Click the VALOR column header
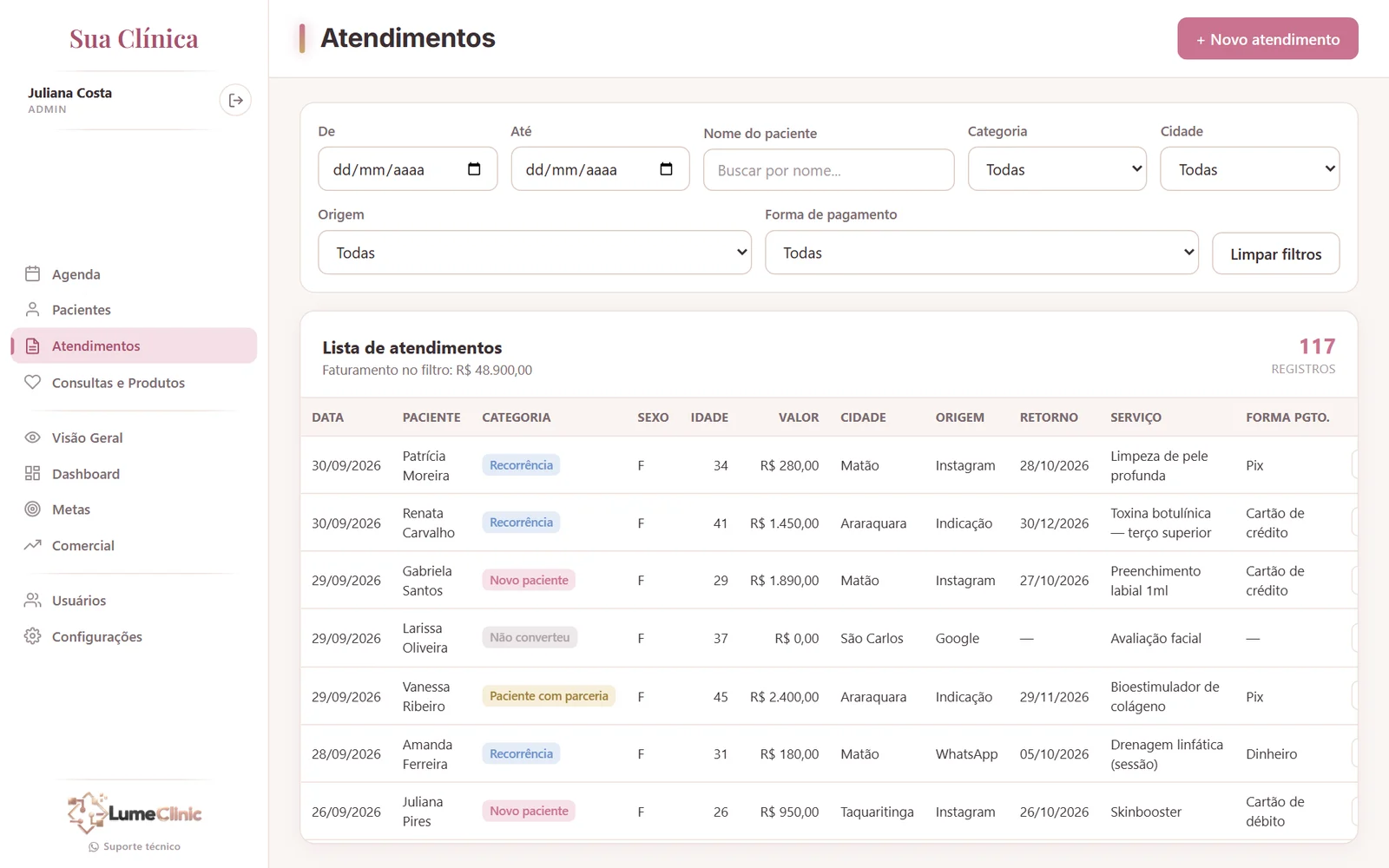The height and width of the screenshot is (868, 1389). [x=799, y=418]
